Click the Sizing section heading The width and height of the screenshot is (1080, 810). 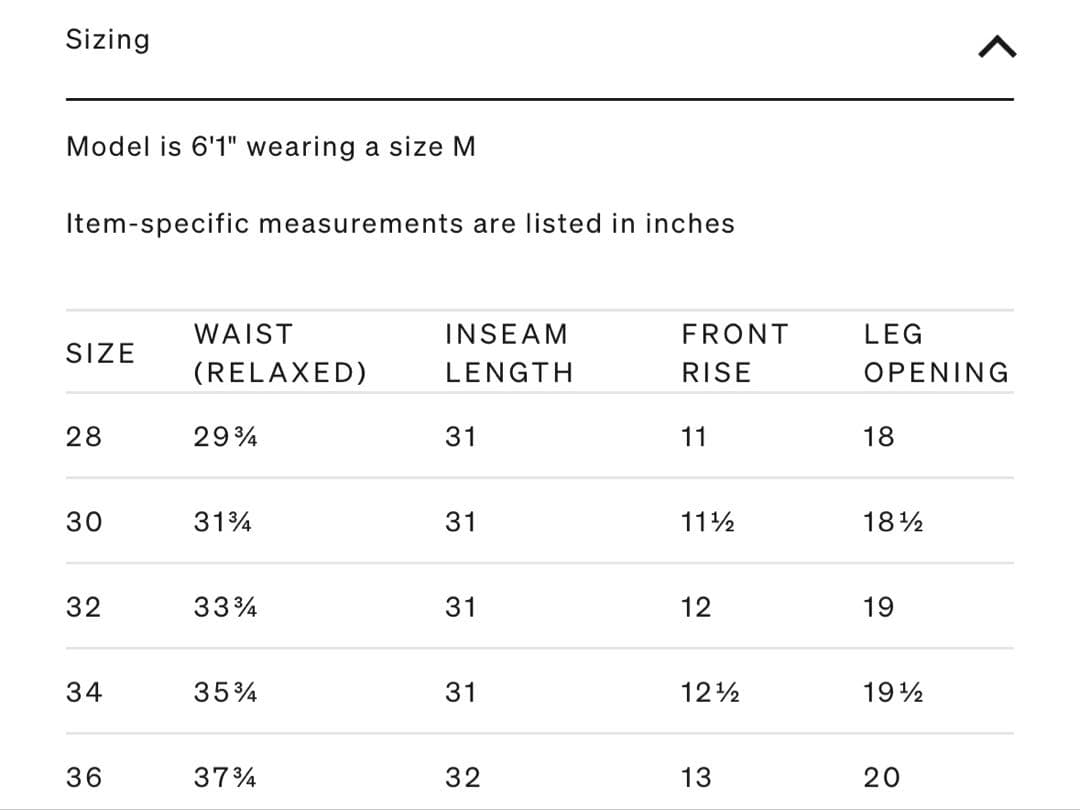pyautogui.click(x=108, y=40)
